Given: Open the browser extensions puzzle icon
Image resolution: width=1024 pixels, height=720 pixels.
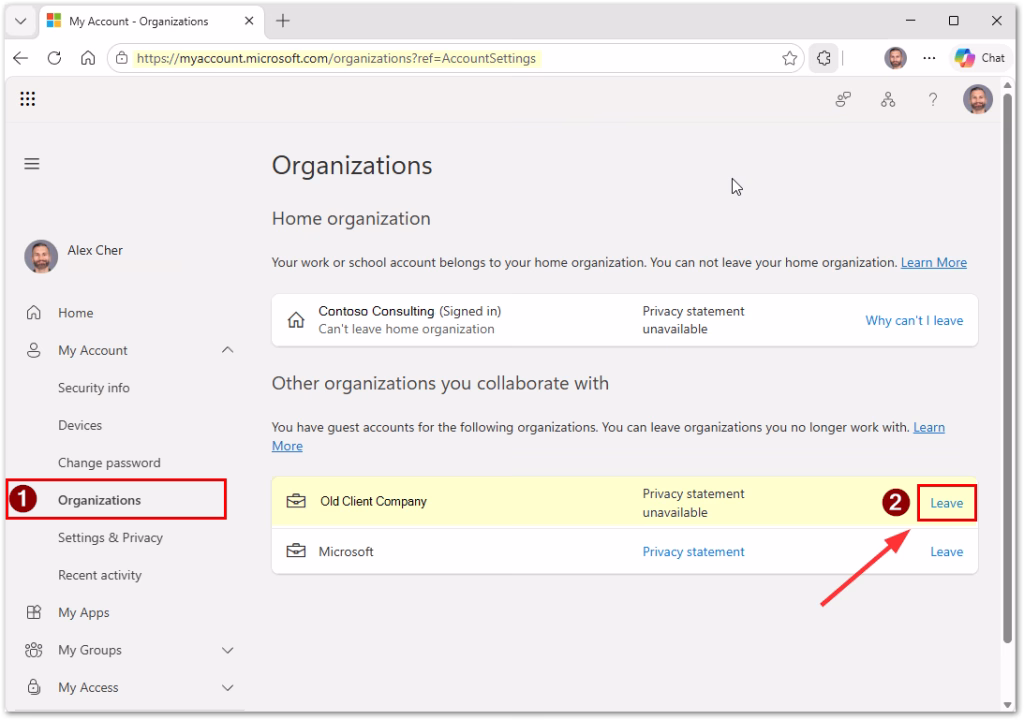Looking at the screenshot, I should (824, 58).
